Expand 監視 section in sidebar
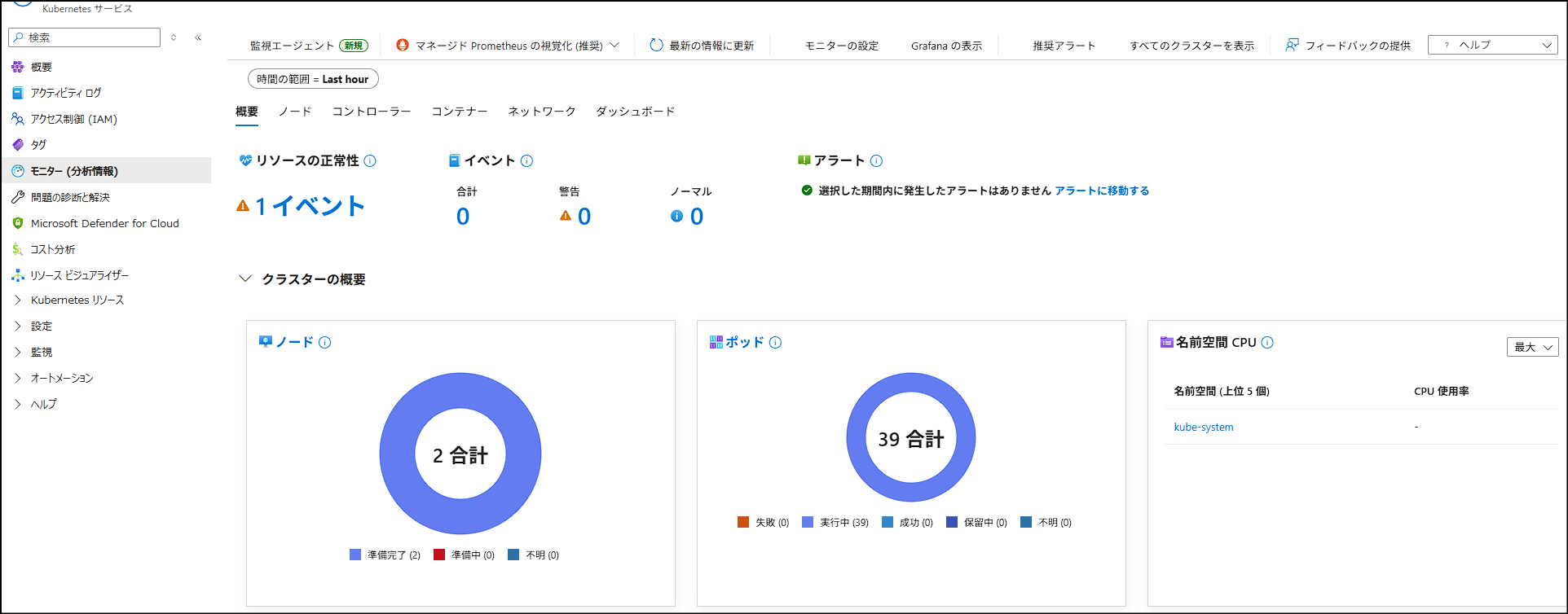 [x=18, y=352]
